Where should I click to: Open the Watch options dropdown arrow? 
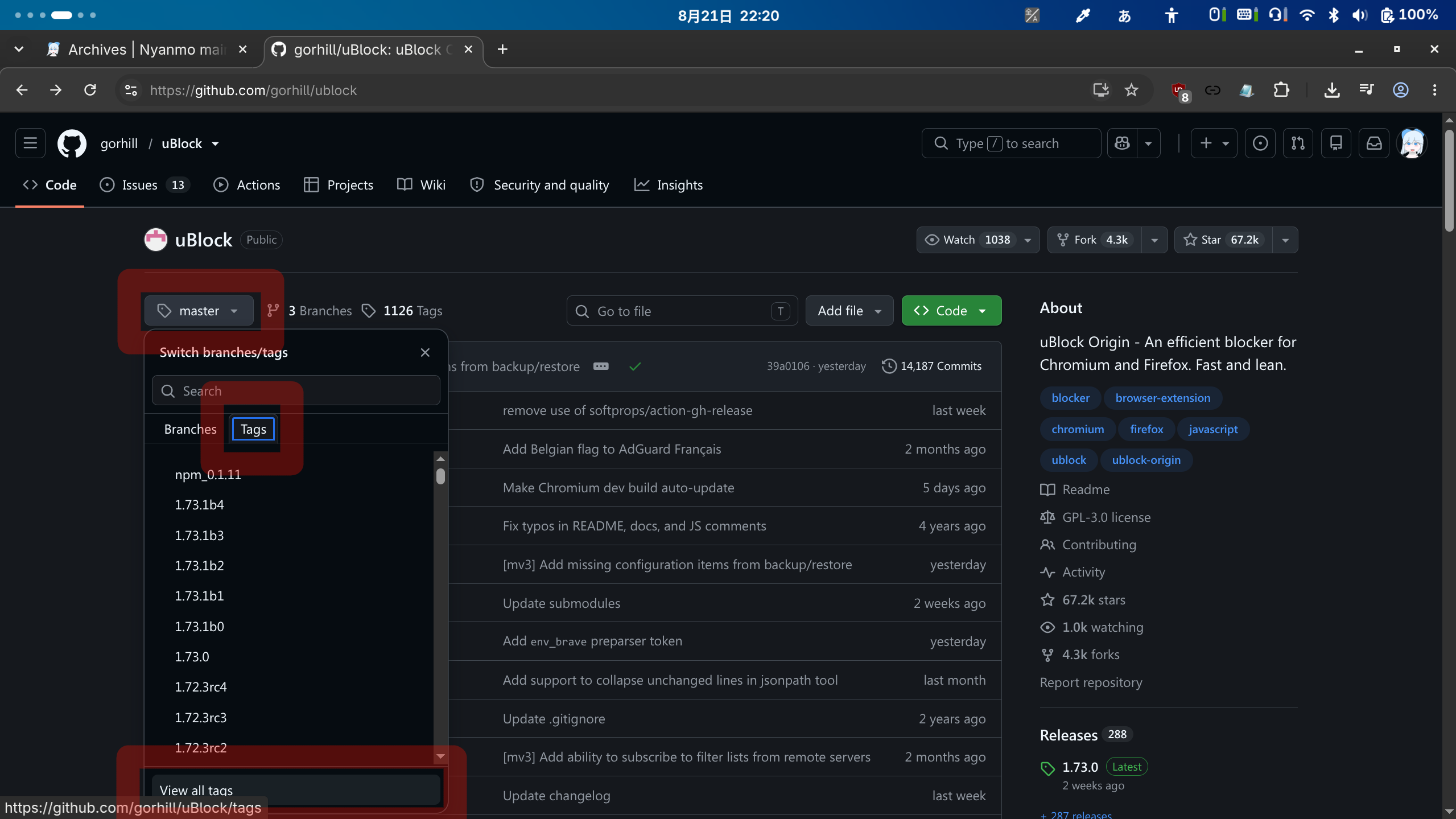click(x=1028, y=240)
